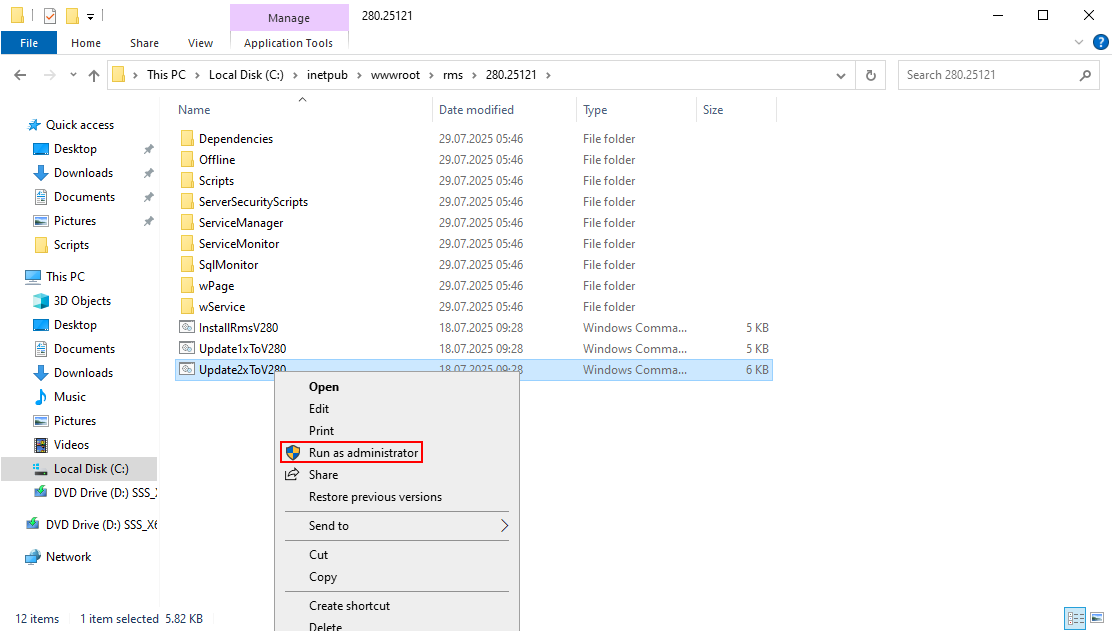Screen dimensions: 1113x631
Task: Open Videos in the navigation pane
Action: point(71,445)
